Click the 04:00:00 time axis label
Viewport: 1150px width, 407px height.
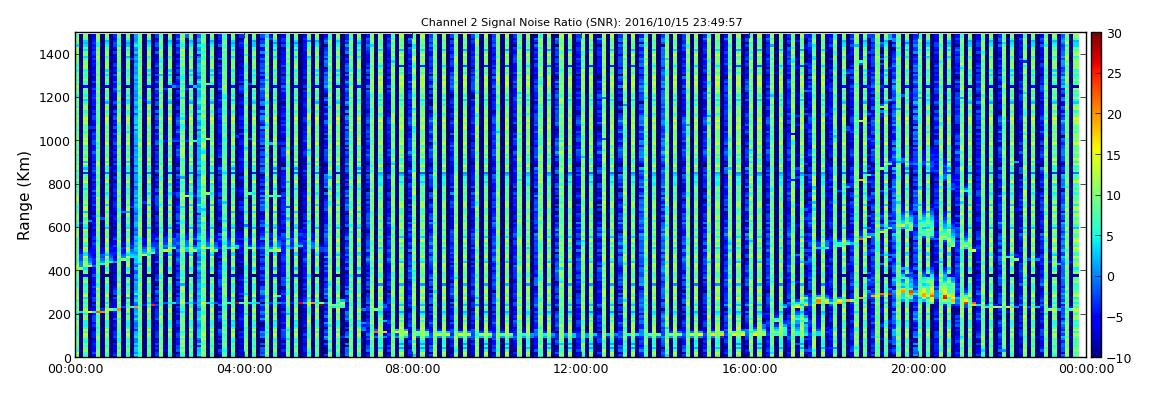coord(245,369)
